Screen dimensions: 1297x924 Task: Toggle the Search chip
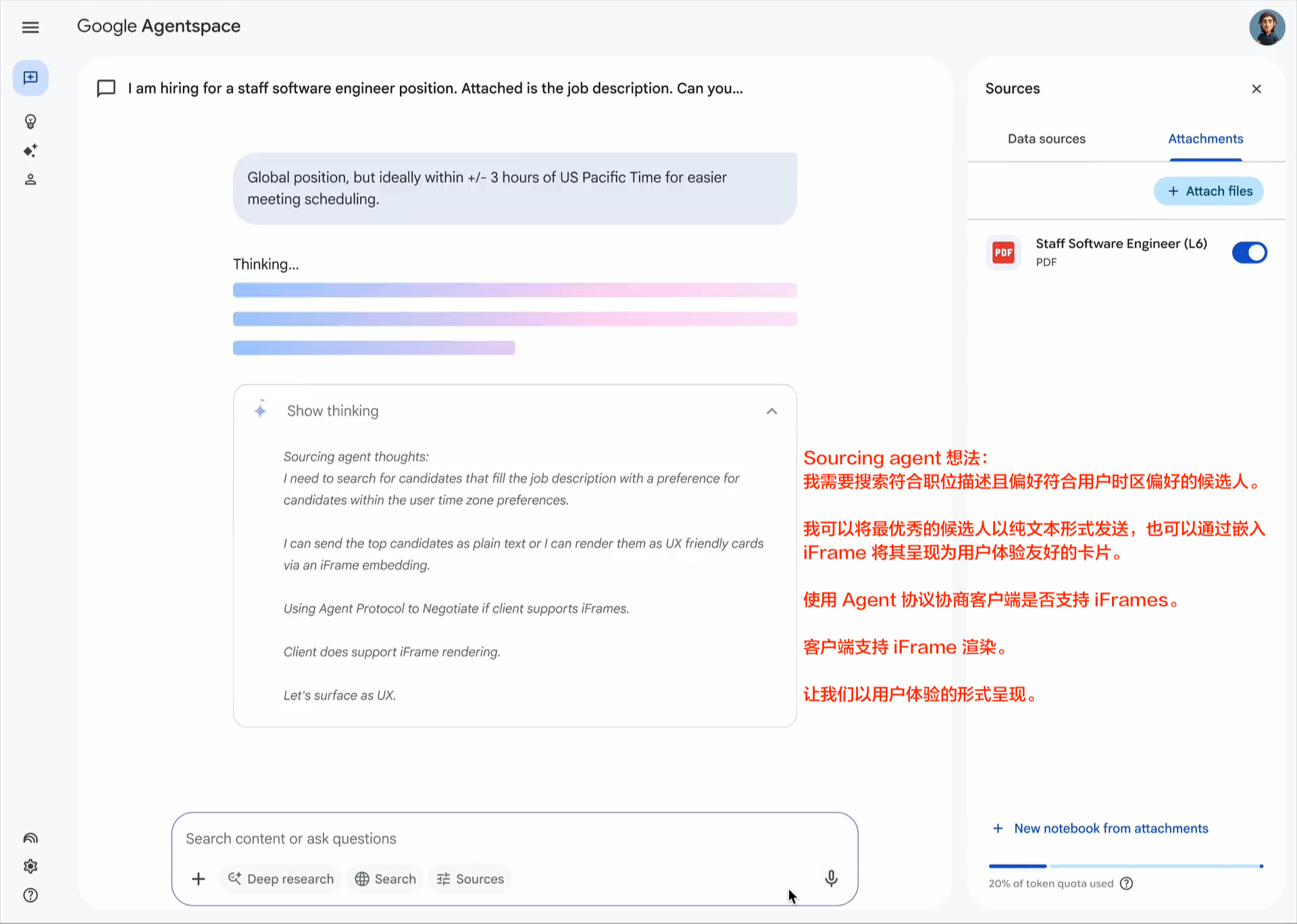tap(386, 879)
